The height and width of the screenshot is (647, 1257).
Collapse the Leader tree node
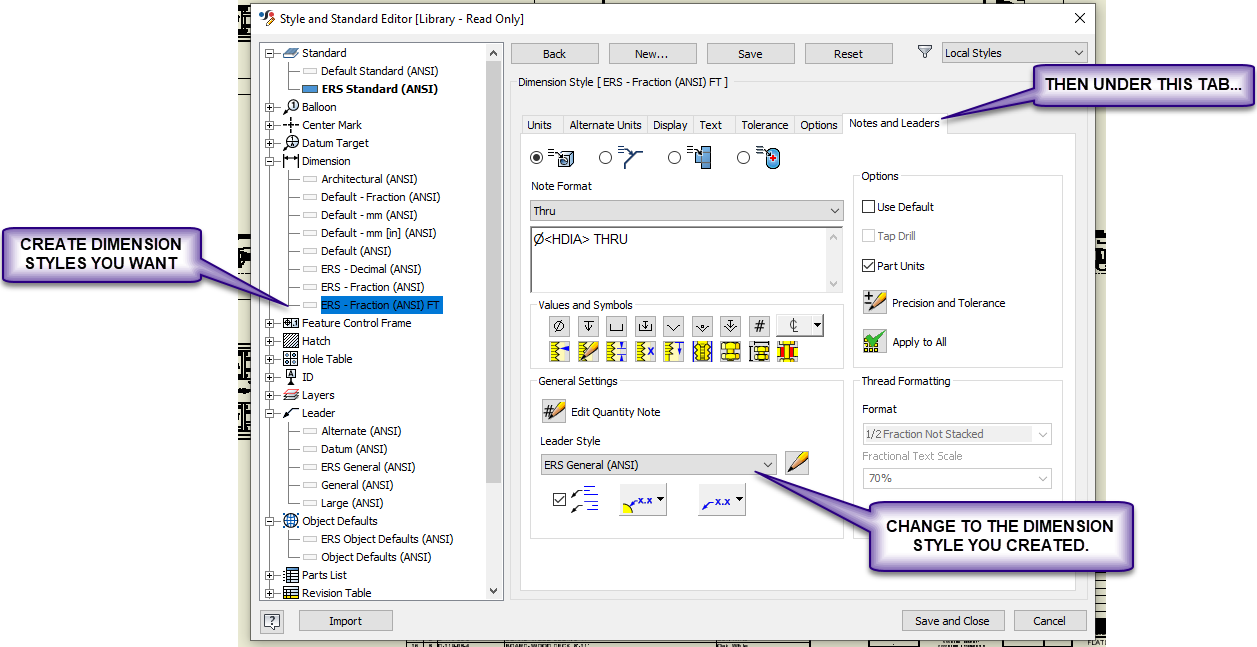point(270,413)
